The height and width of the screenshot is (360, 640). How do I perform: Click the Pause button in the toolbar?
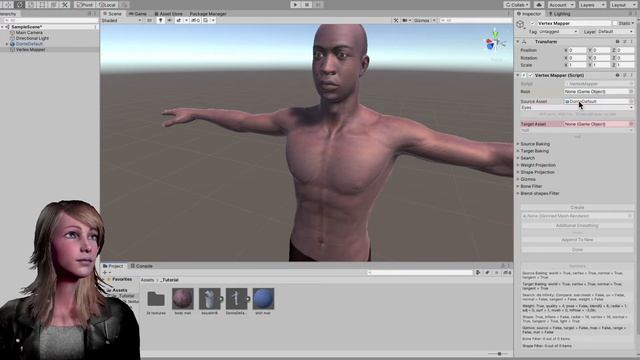[x=307, y=4]
